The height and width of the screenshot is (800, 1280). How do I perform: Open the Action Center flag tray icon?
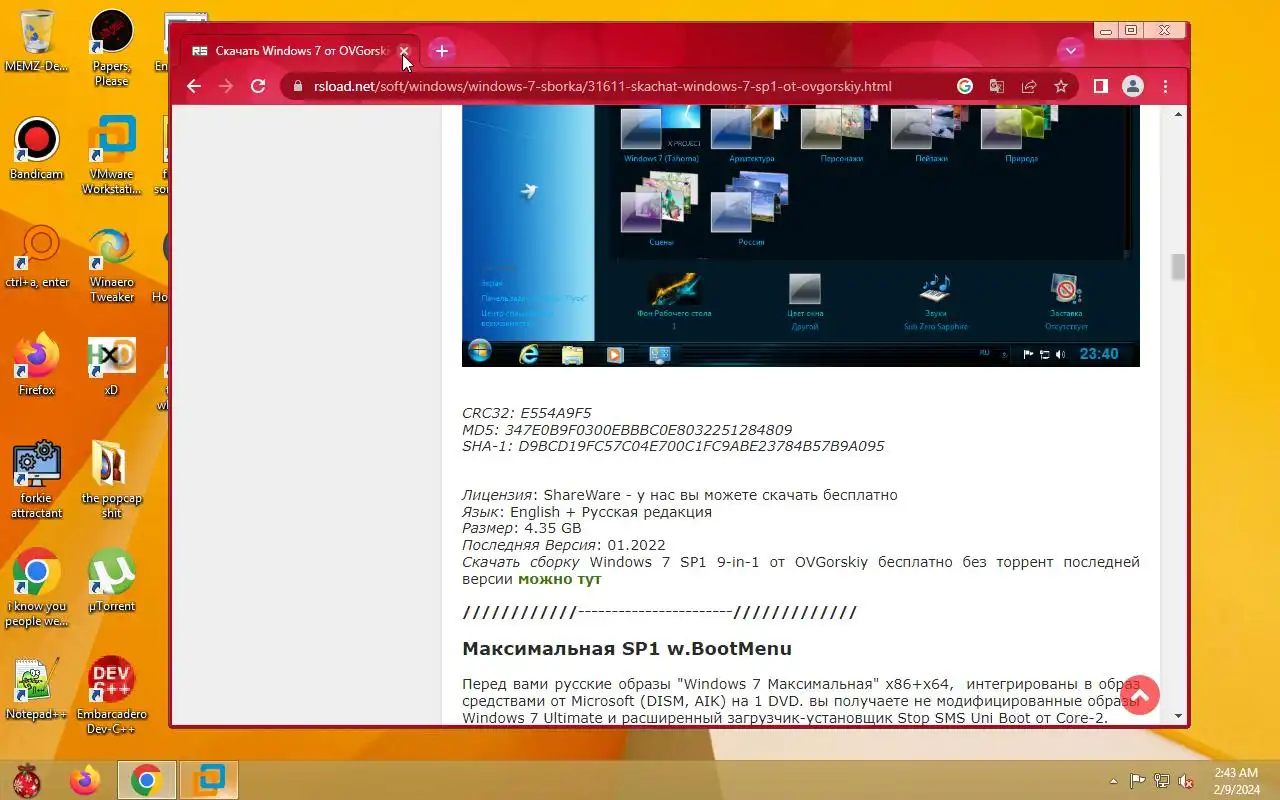pyautogui.click(x=1137, y=781)
